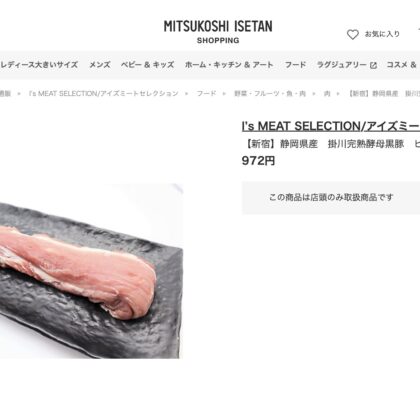Click the product title 掛川完熟酵母黒豚
Viewport: 420px width, 420px height.
pos(366,144)
